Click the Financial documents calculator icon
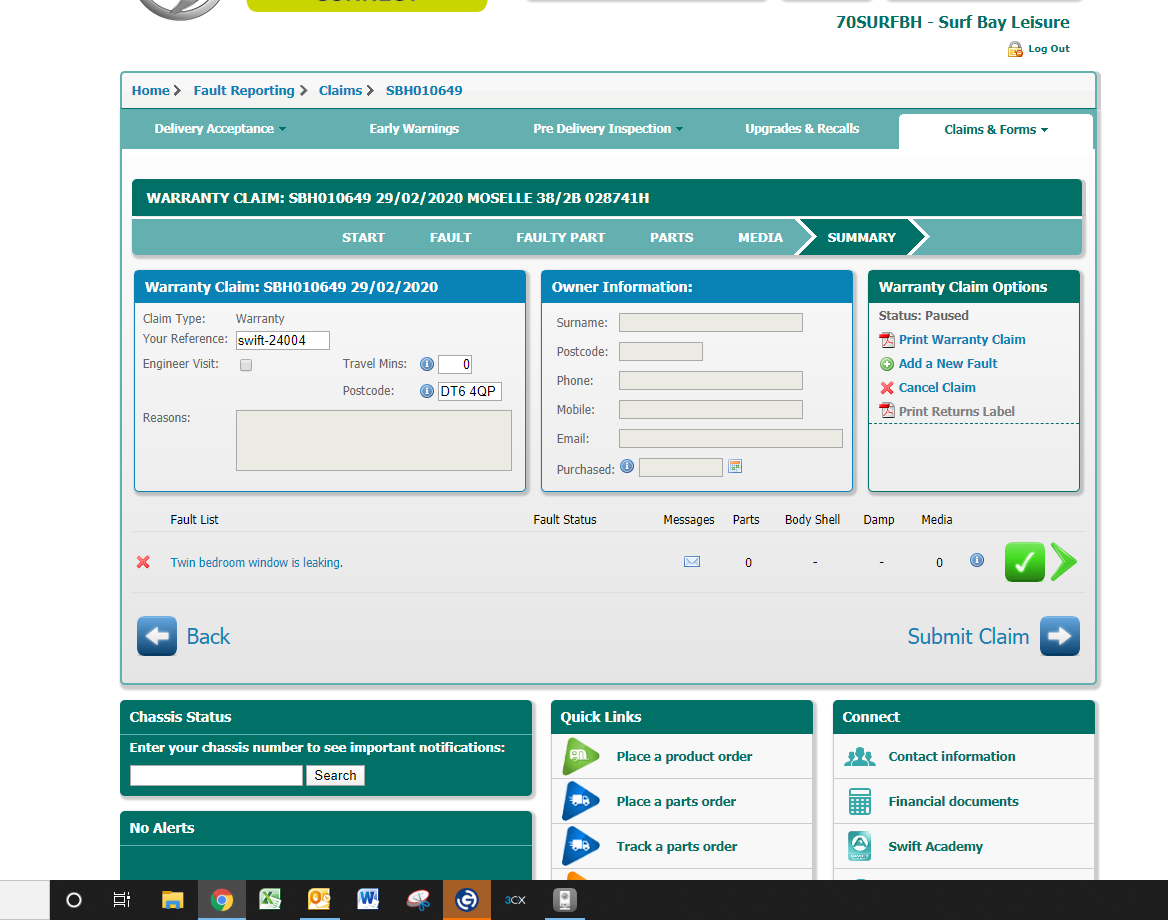 coord(860,802)
